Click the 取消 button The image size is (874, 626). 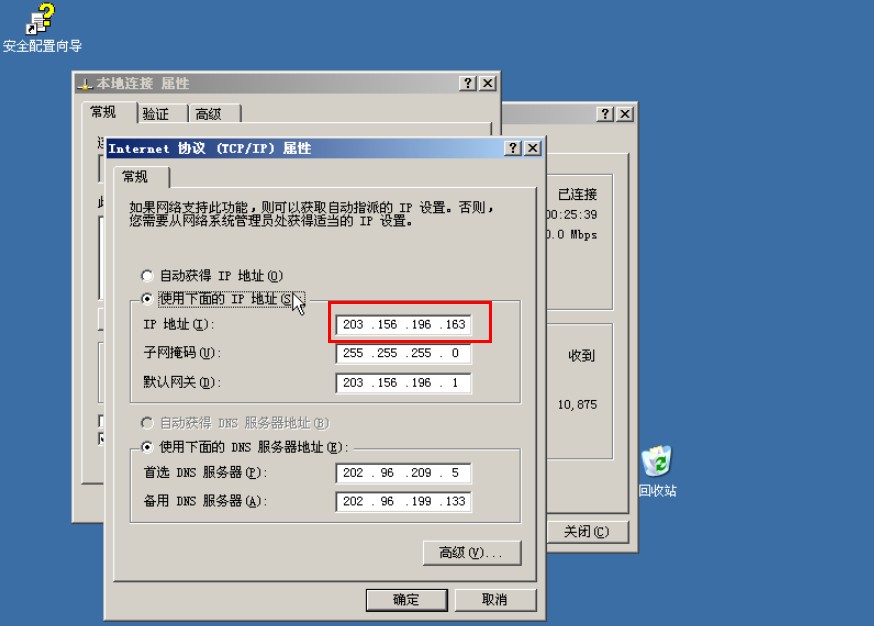tap(495, 600)
